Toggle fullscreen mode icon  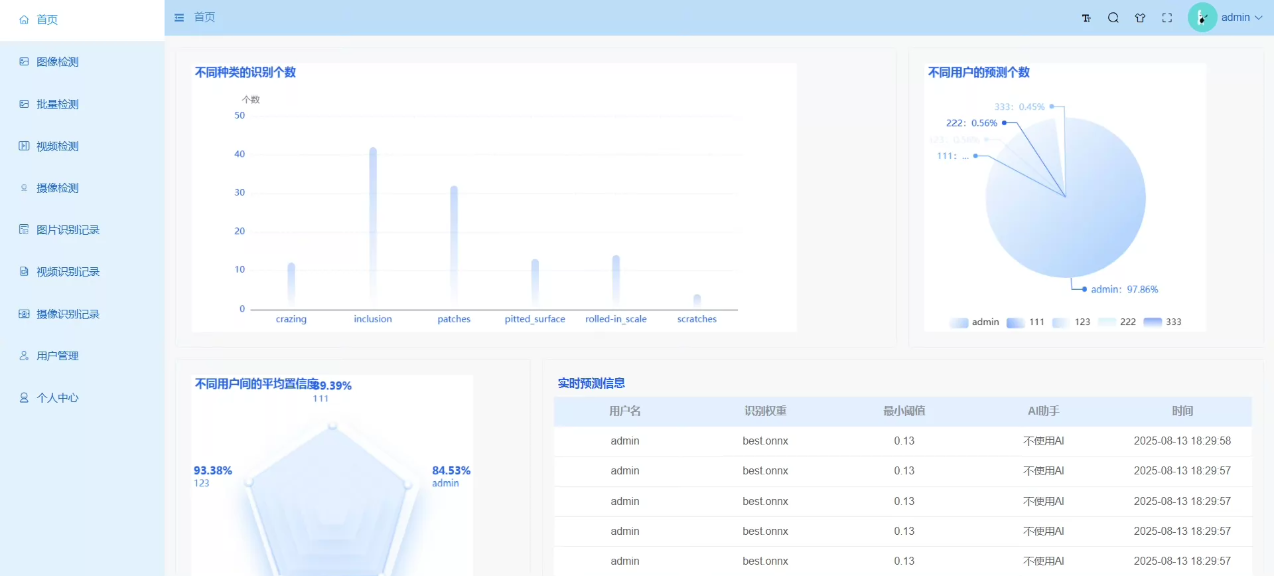click(1167, 17)
